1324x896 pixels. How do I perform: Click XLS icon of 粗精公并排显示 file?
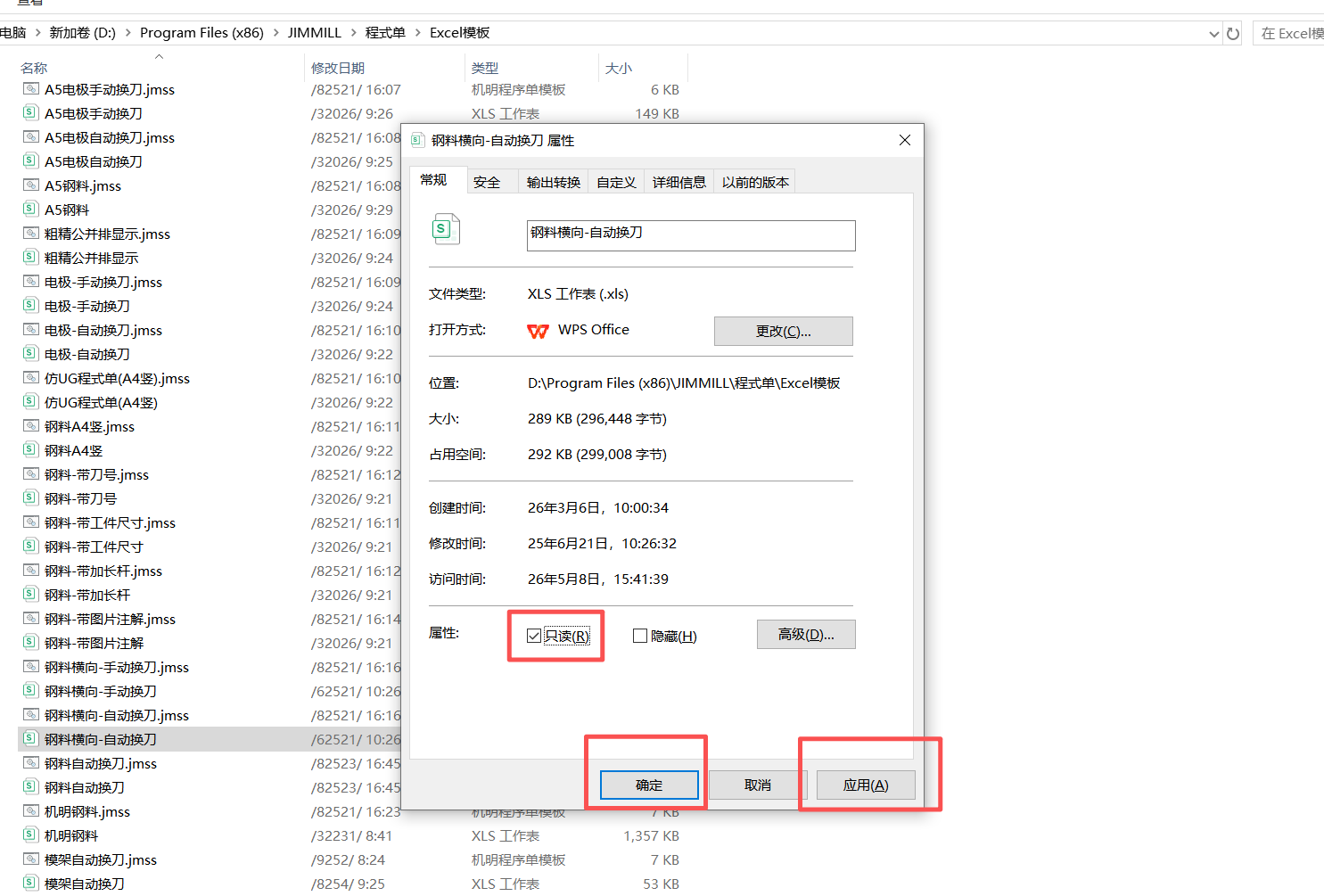pos(31,258)
